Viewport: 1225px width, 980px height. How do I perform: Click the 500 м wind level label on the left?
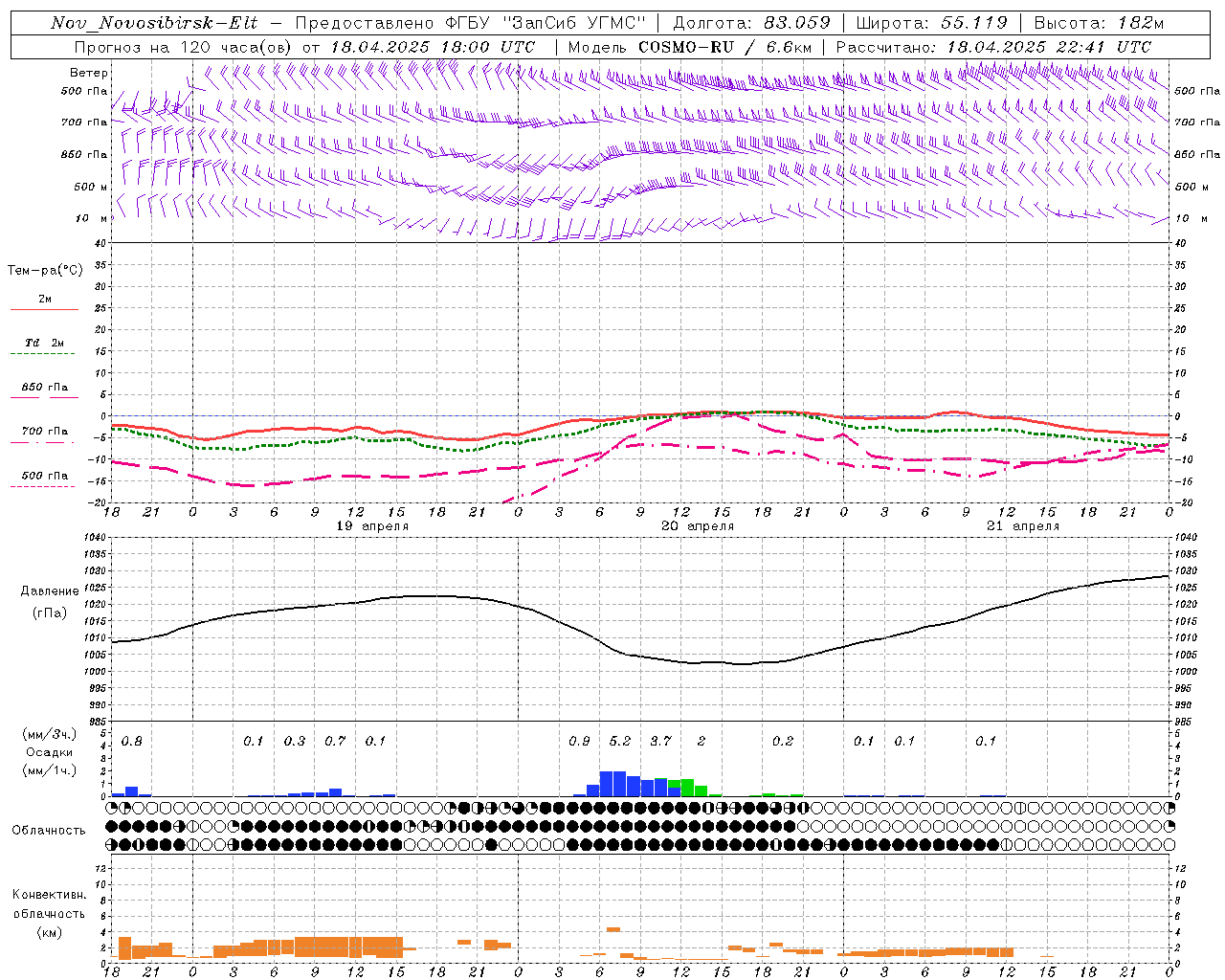coord(91,187)
